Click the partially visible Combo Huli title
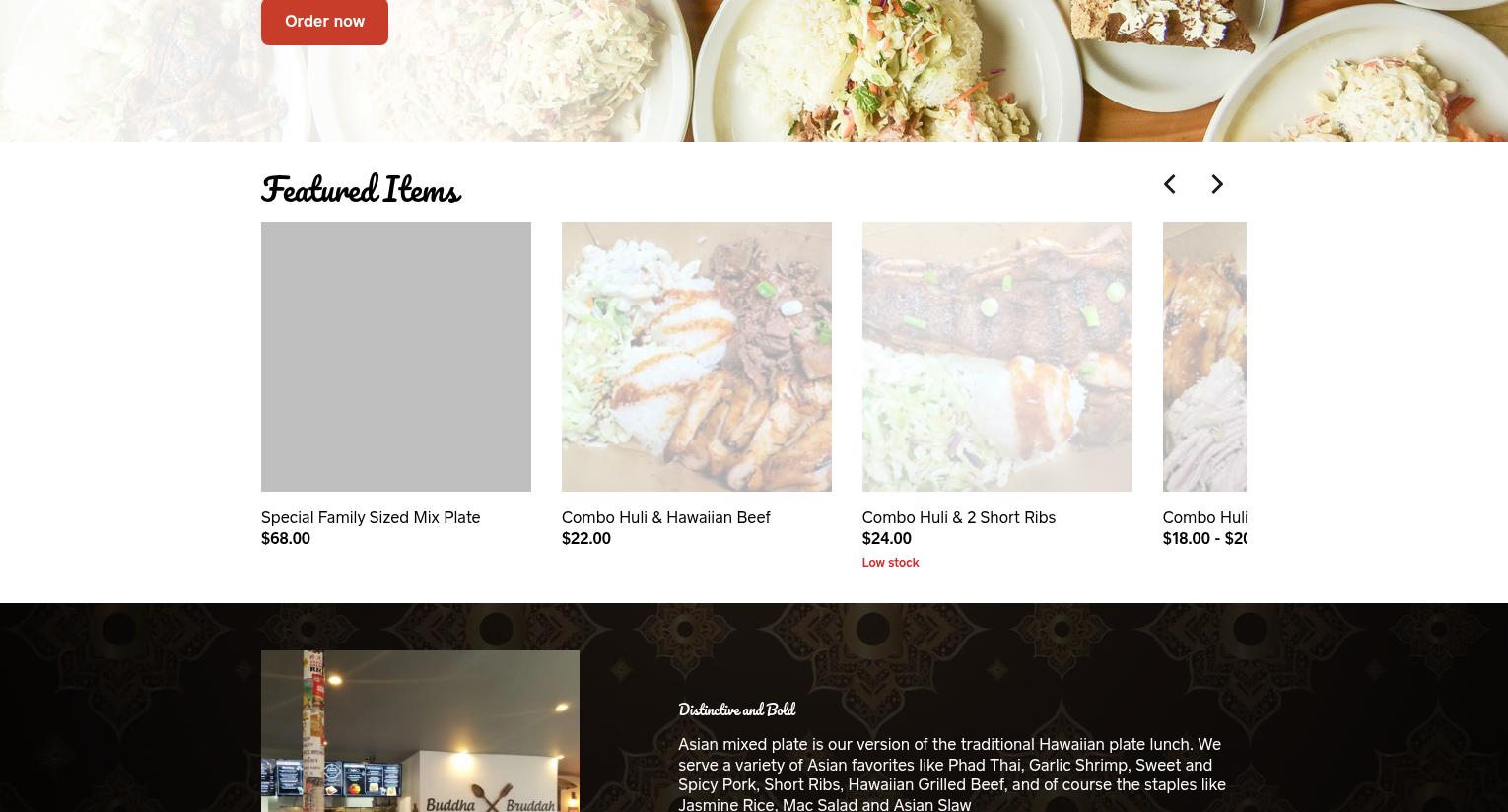The height and width of the screenshot is (812, 1508). pos(1205,517)
